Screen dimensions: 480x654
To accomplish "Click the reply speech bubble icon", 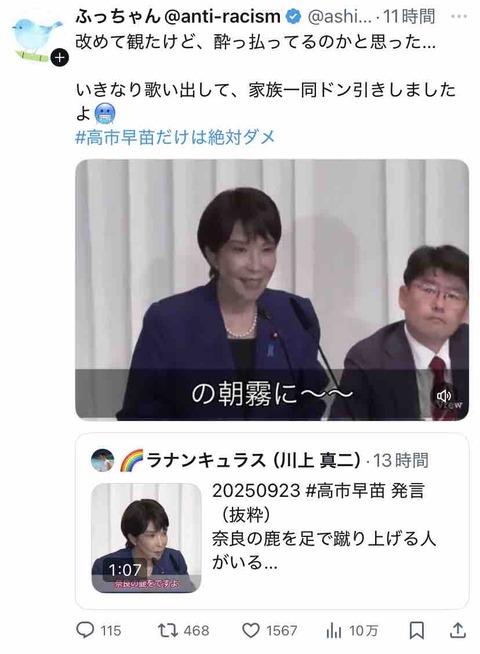I will (x=85, y=630).
